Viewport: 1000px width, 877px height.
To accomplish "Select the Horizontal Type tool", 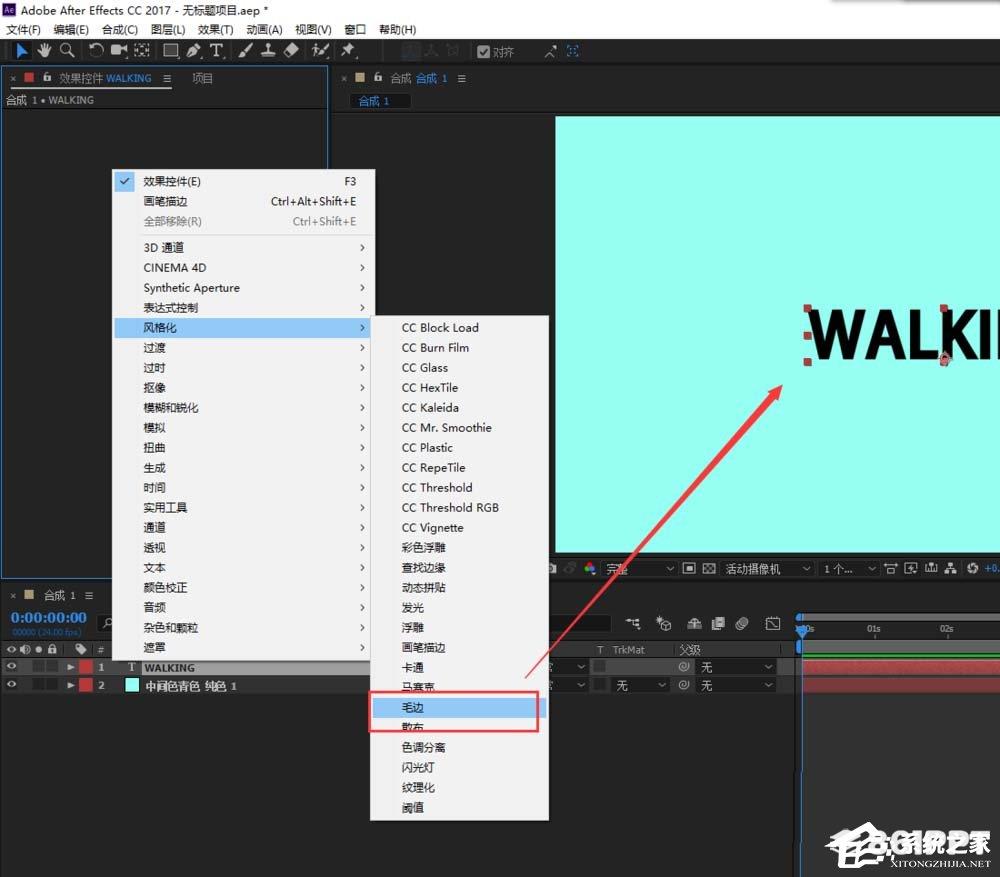I will pyautogui.click(x=217, y=50).
